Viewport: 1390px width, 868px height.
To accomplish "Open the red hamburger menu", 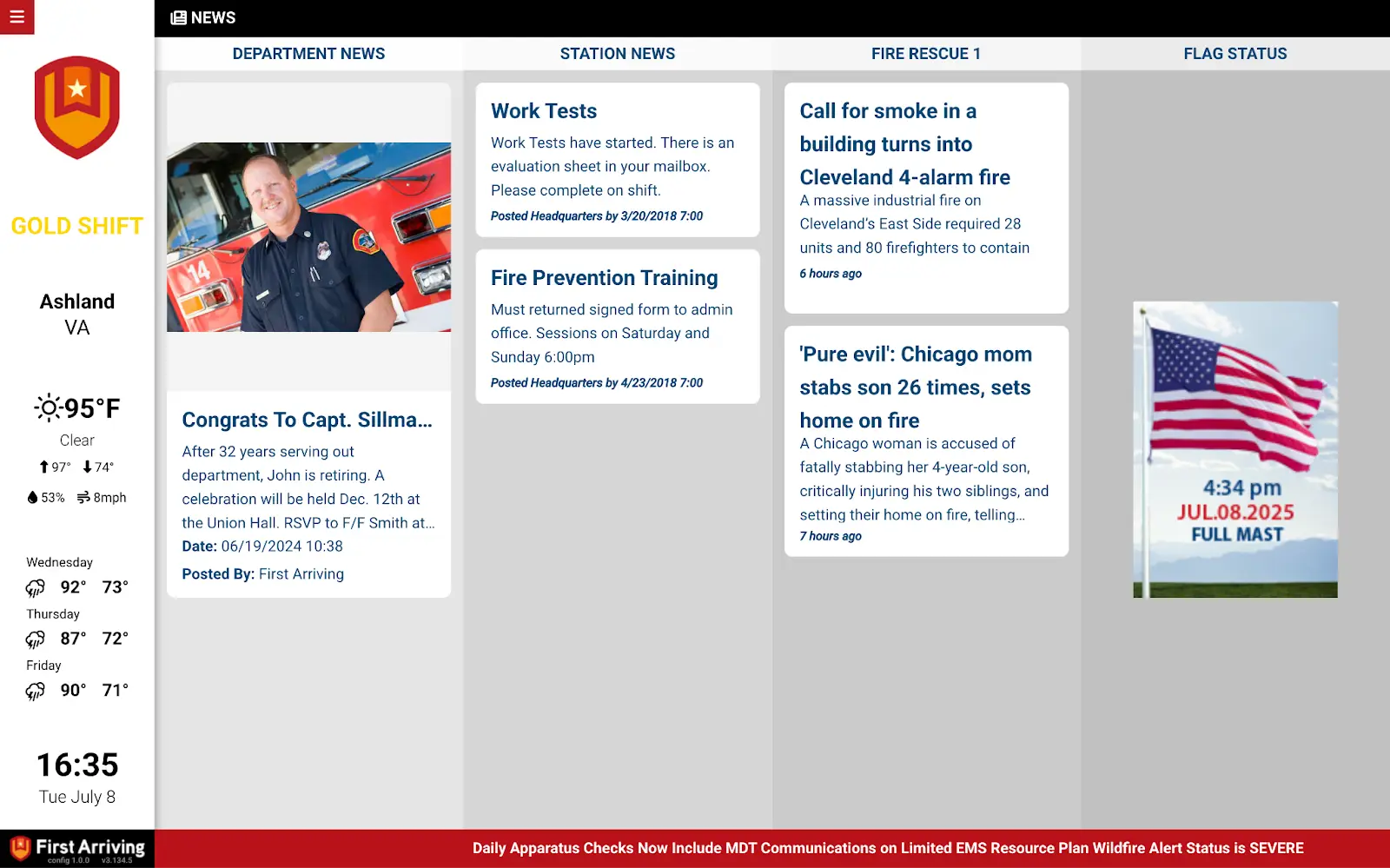I will [x=17, y=17].
